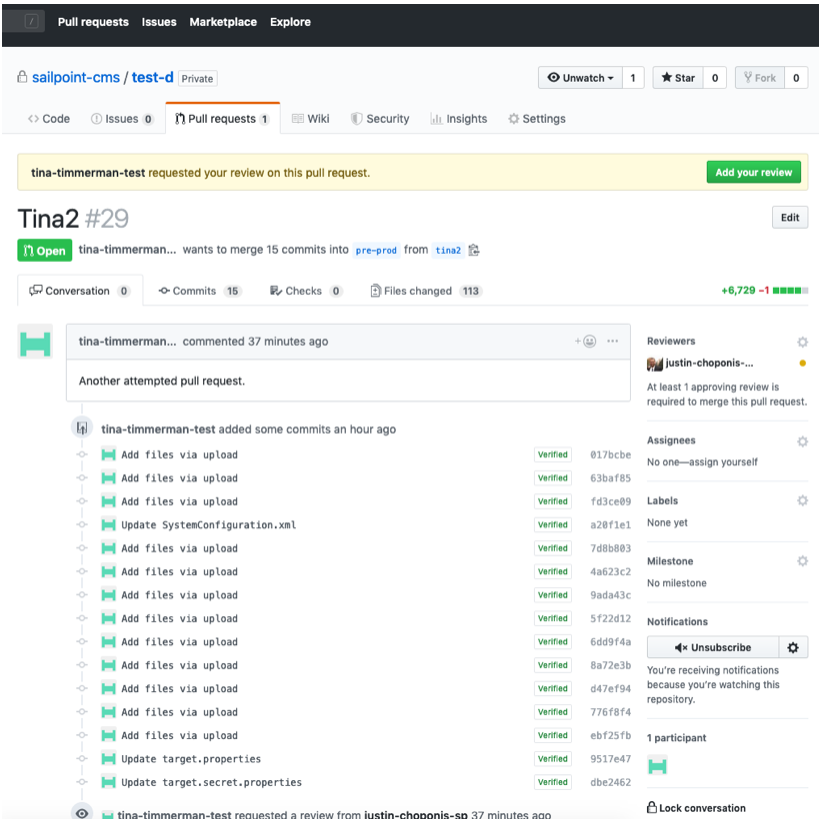825x829 pixels.
Task: Click Lock conversation
Action: click(x=696, y=808)
